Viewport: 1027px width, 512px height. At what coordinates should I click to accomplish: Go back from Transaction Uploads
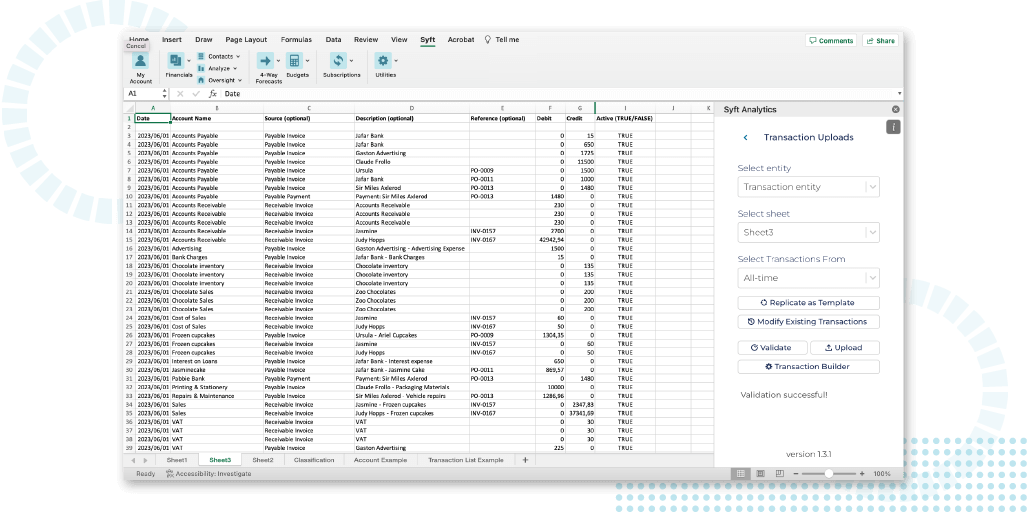745,137
